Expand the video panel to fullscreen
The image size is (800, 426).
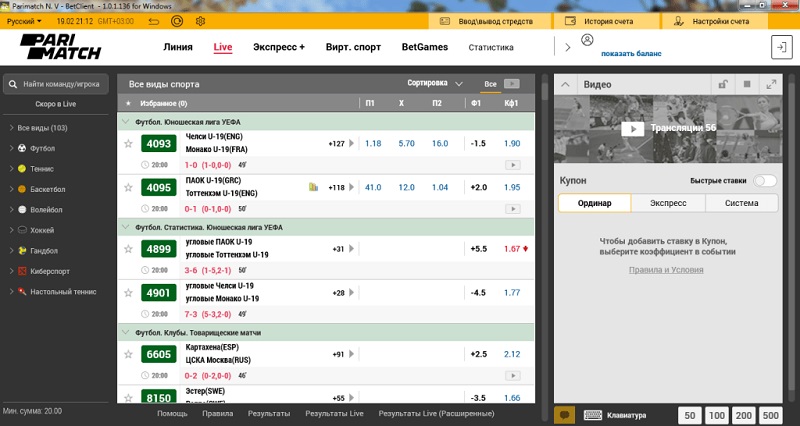click(770, 85)
